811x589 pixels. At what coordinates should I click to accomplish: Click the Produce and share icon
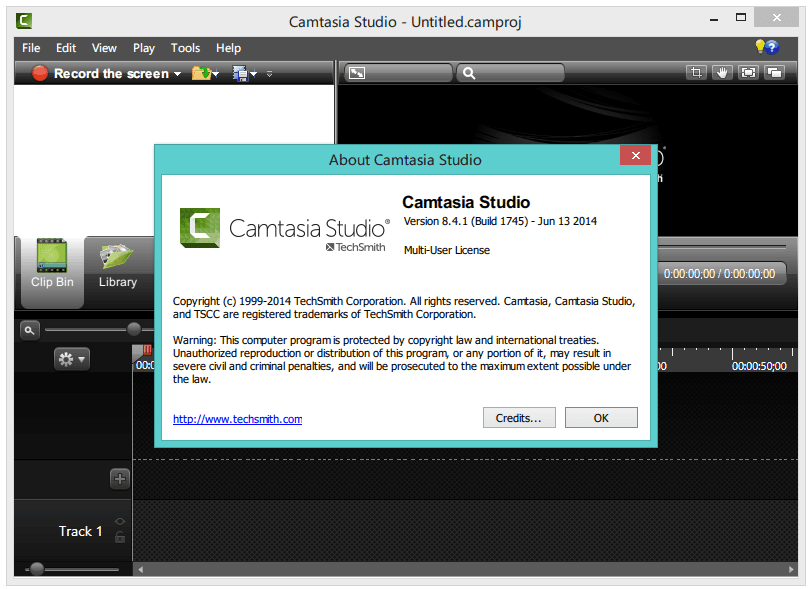241,74
